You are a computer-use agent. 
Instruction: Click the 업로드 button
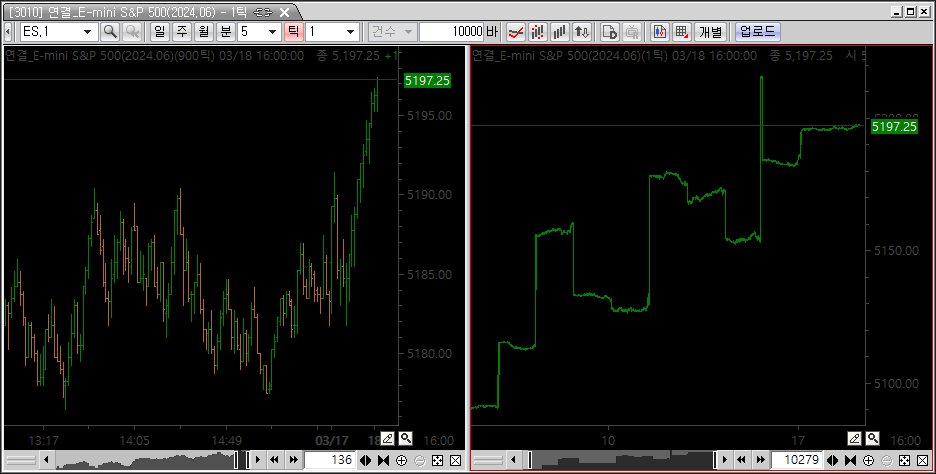click(757, 32)
